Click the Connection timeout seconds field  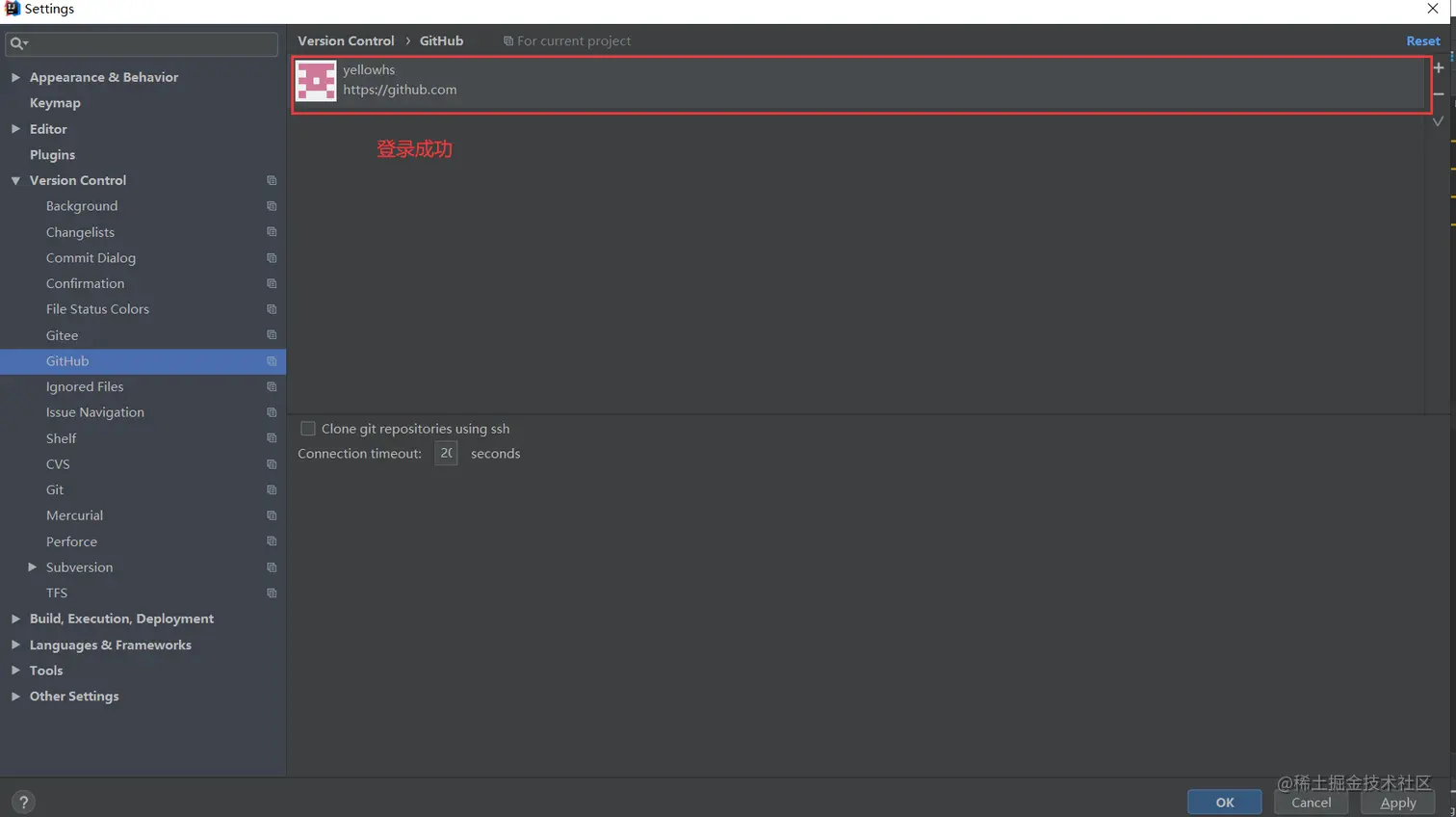click(x=446, y=453)
